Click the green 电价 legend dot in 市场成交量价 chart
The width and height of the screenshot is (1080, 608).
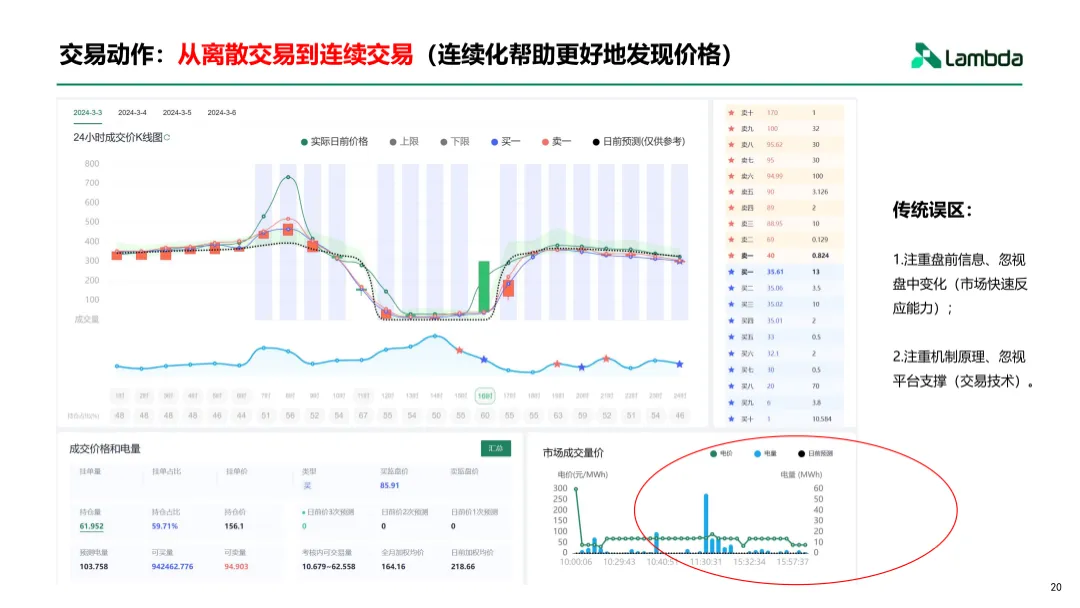coord(712,454)
